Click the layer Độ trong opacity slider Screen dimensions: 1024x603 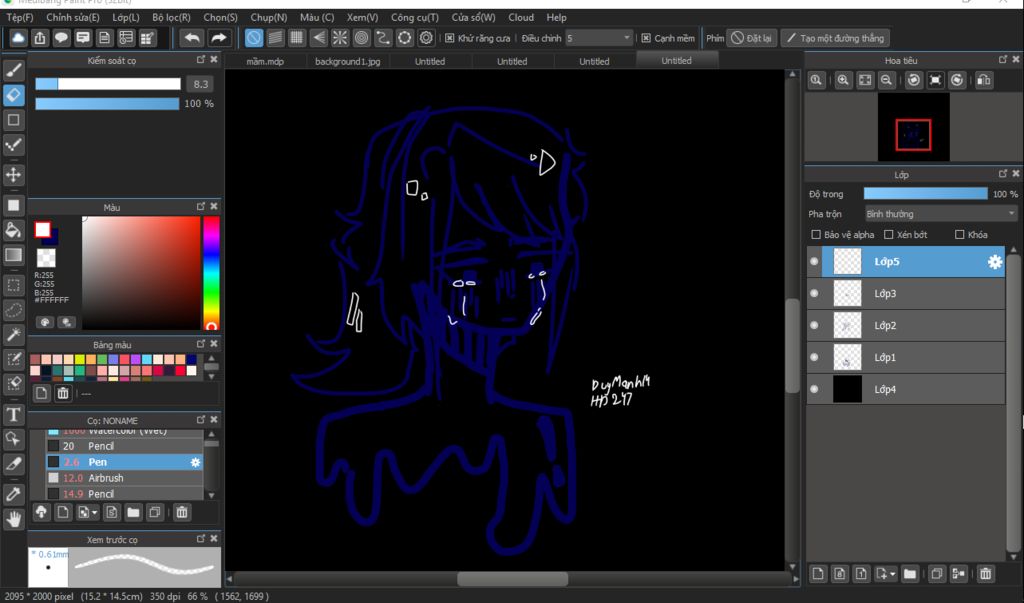click(x=925, y=193)
